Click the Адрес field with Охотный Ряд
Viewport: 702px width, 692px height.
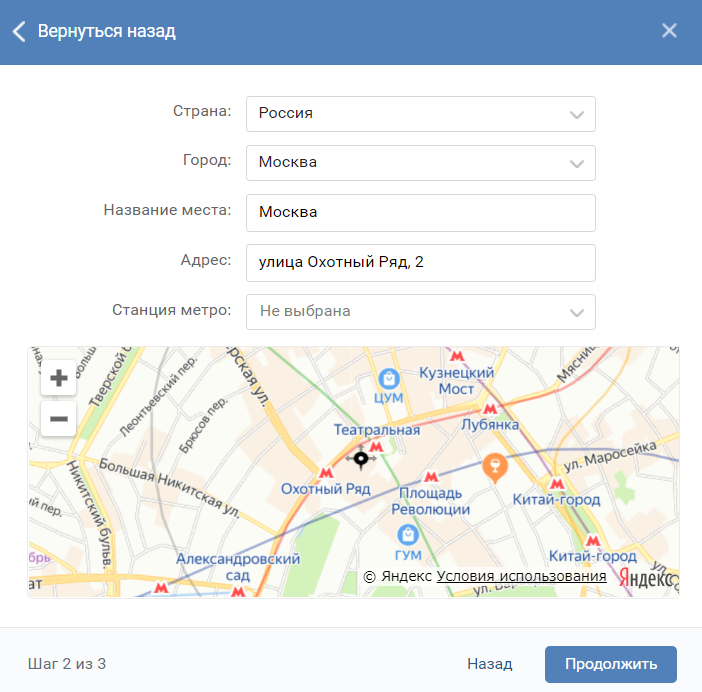(420, 263)
